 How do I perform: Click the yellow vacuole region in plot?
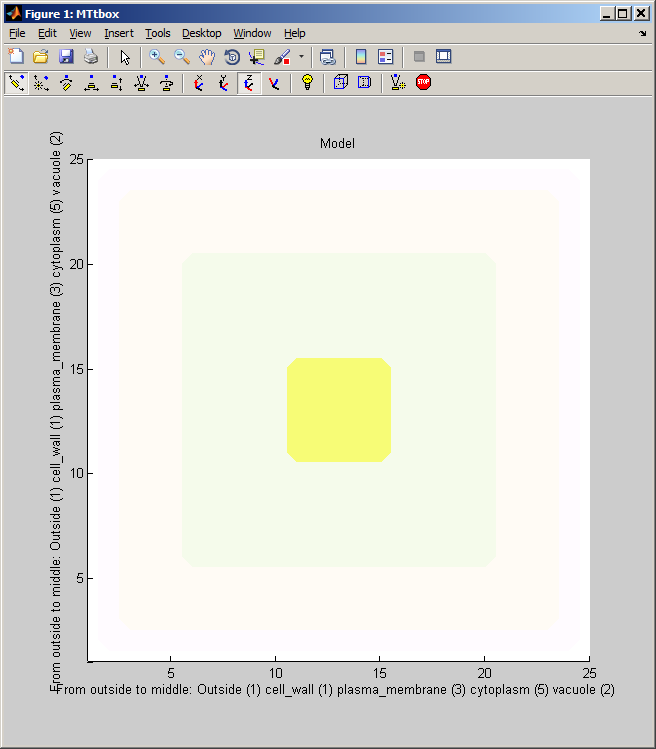tap(338, 410)
